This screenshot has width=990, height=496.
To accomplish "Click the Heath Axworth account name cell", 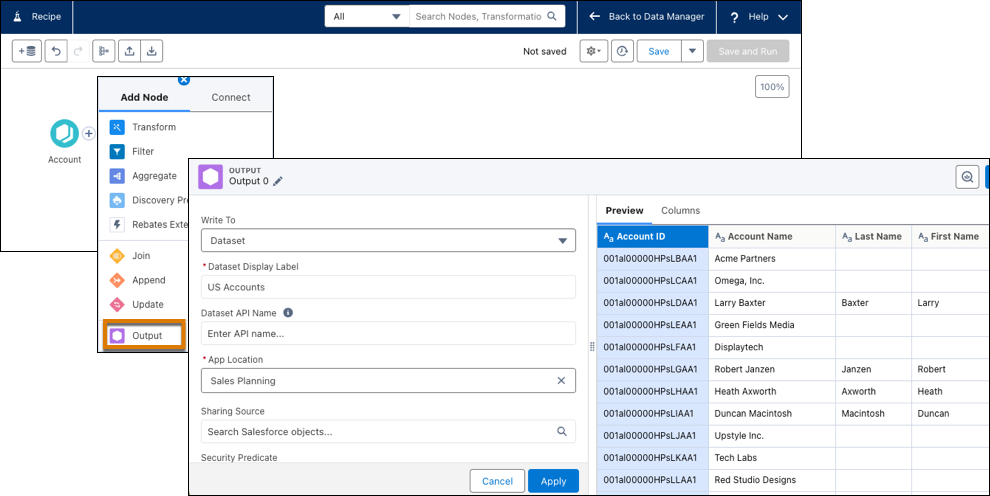I will point(772,391).
